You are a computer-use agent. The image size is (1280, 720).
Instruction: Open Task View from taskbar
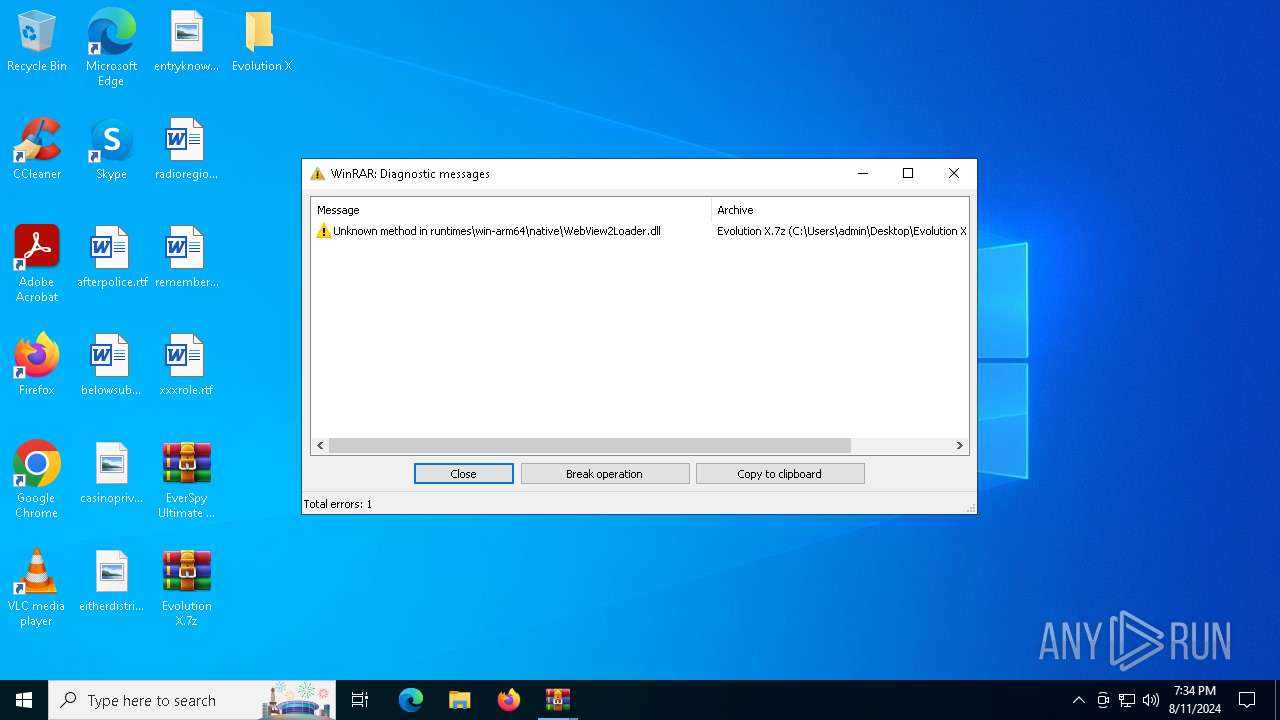tap(360, 700)
